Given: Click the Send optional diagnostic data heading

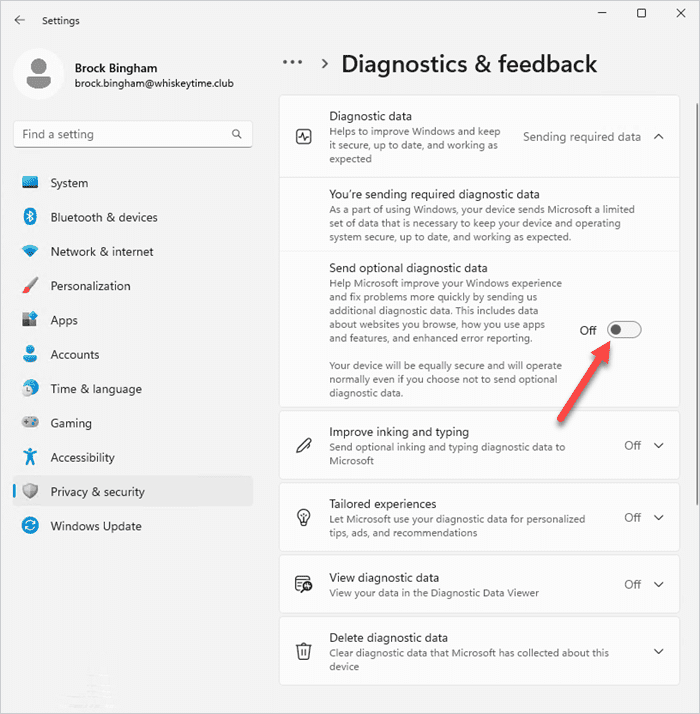Looking at the screenshot, I should point(408,268).
